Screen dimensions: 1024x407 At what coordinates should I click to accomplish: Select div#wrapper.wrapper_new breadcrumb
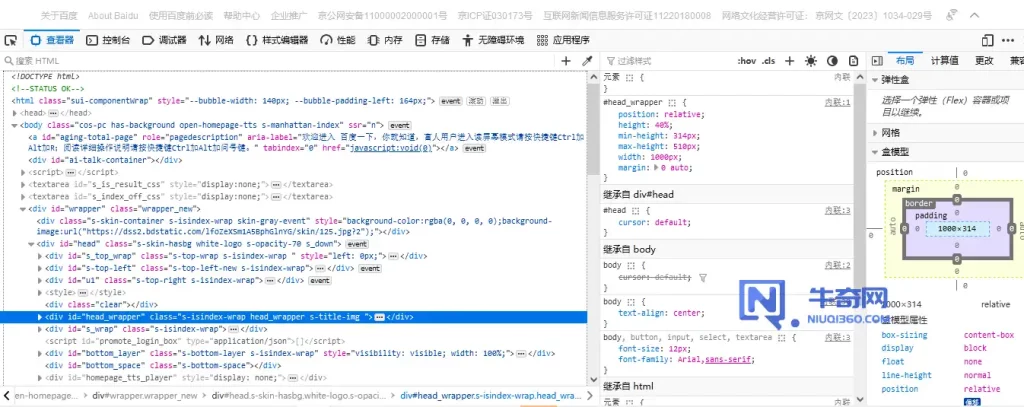(x=144, y=395)
